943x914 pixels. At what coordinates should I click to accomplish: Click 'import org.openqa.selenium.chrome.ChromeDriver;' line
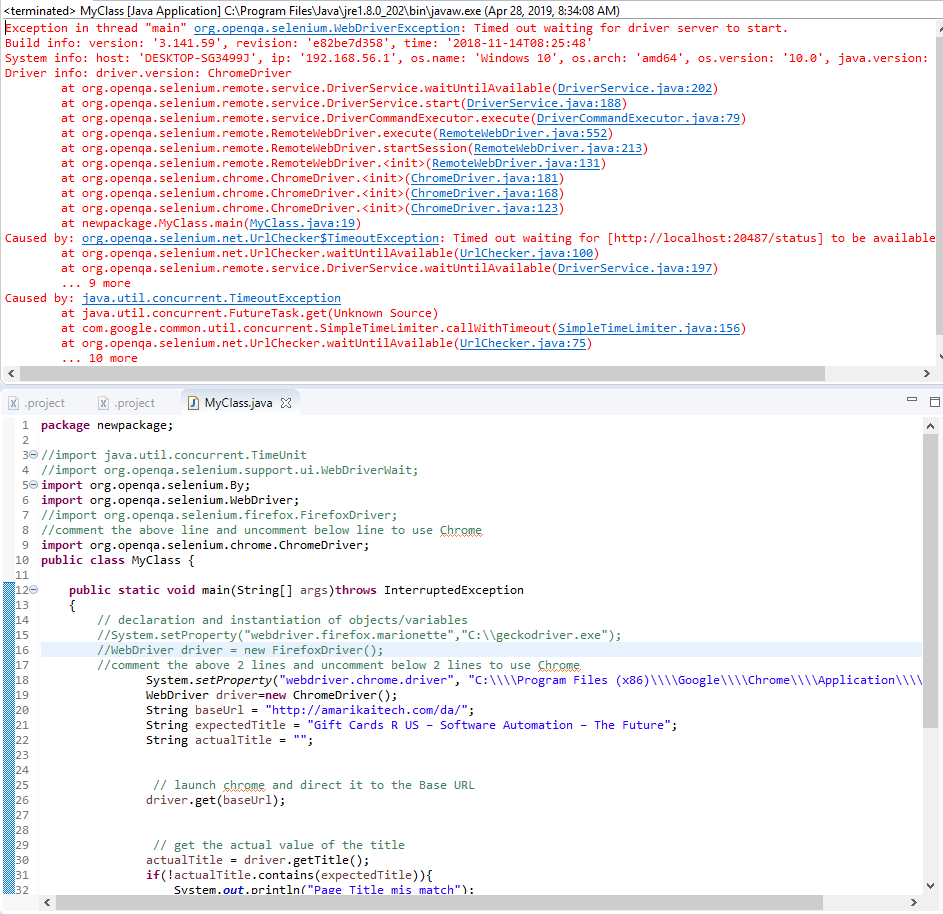(205, 545)
